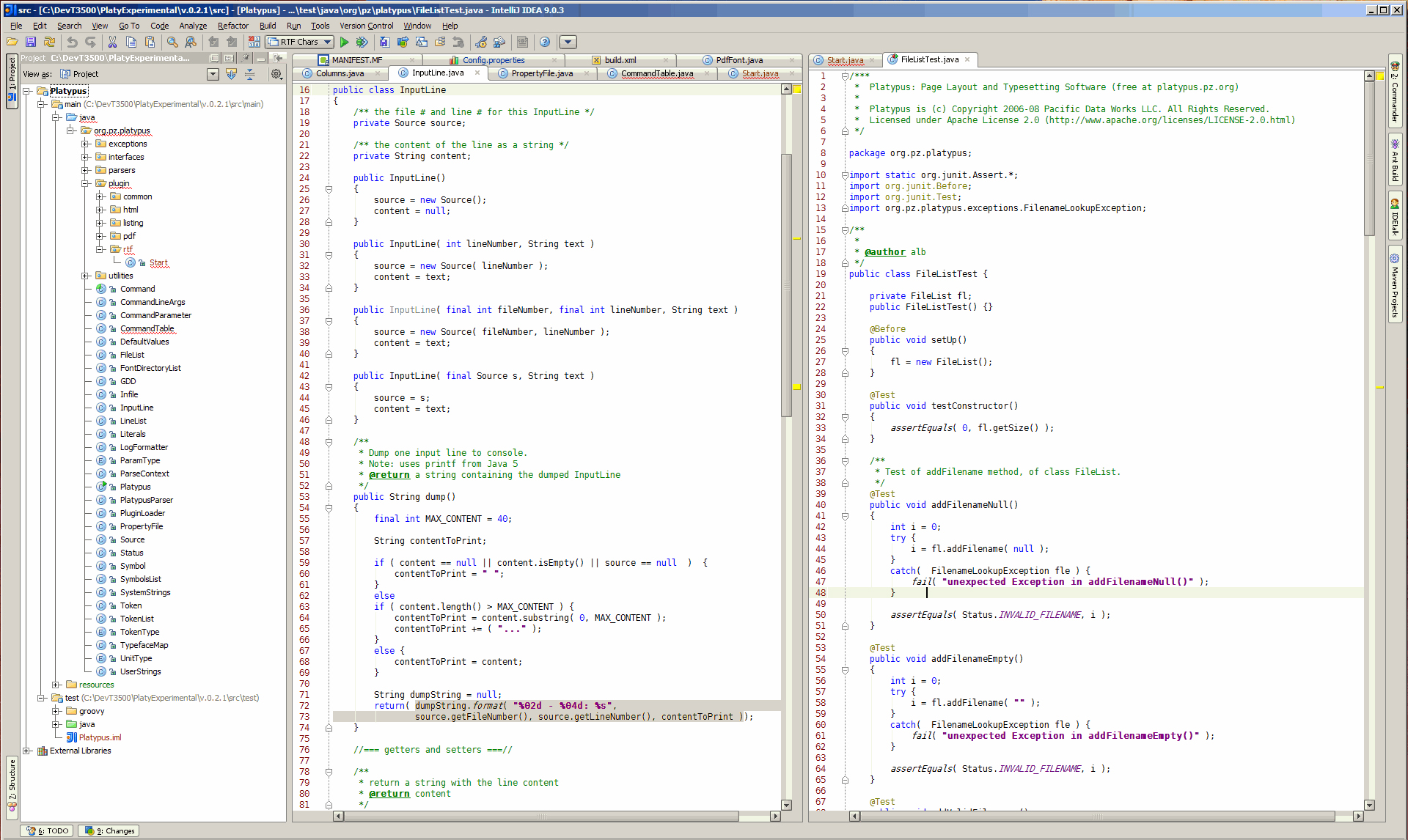Viewport: 1408px width, 840px height.
Task: Click the Cut scissors icon
Action: click(x=112, y=43)
